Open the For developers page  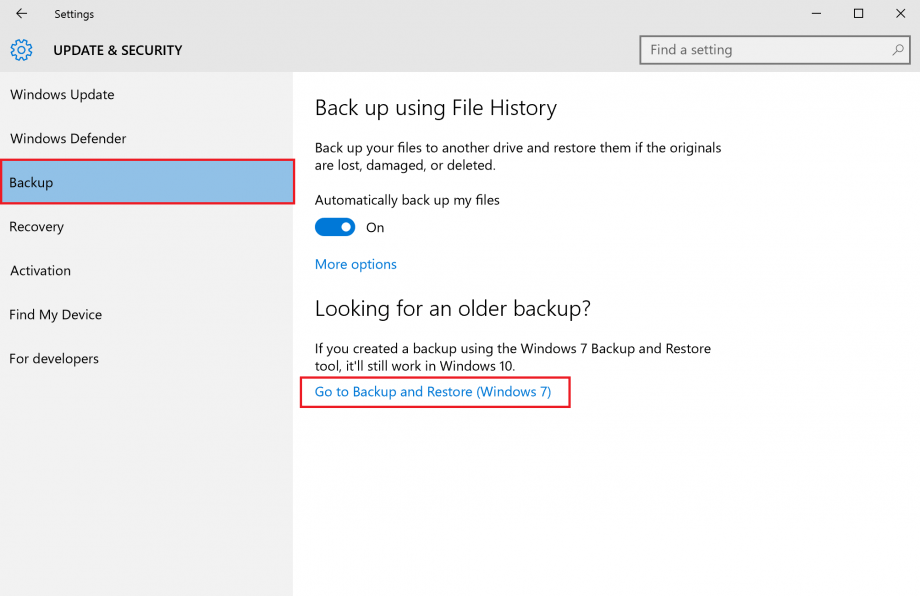[x=54, y=359]
